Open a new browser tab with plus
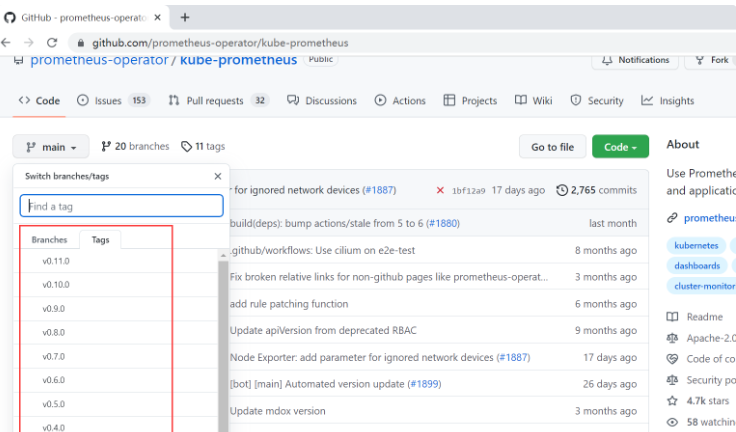This screenshot has height=432, width=736. click(x=185, y=17)
